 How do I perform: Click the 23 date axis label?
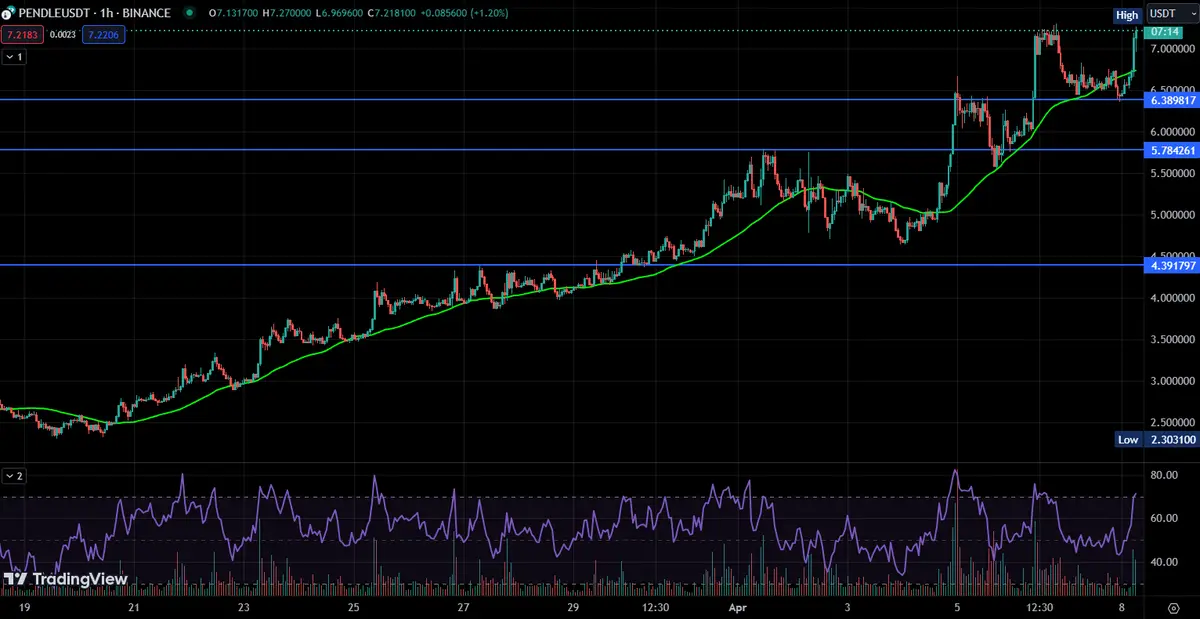(244, 607)
